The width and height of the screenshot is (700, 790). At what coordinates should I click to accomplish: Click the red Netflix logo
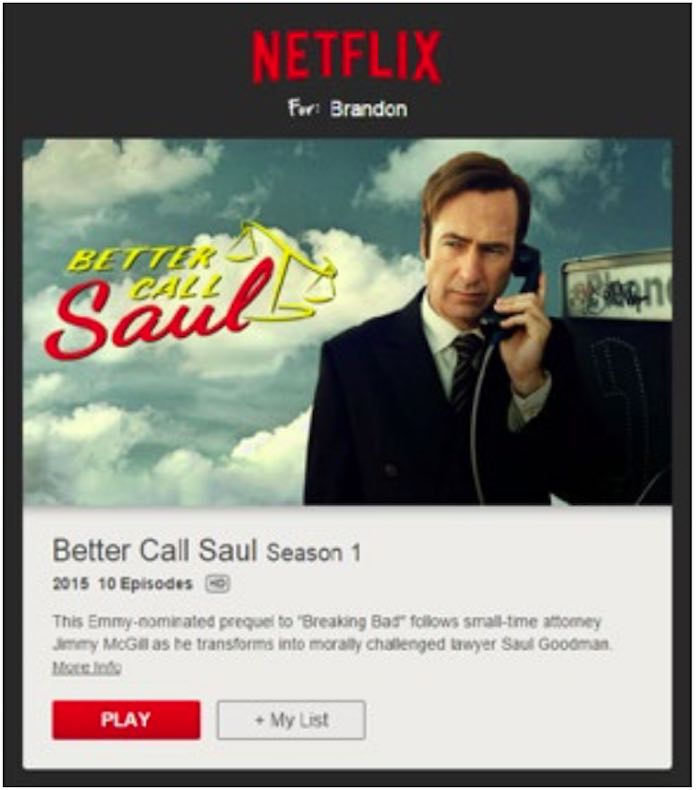(347, 56)
